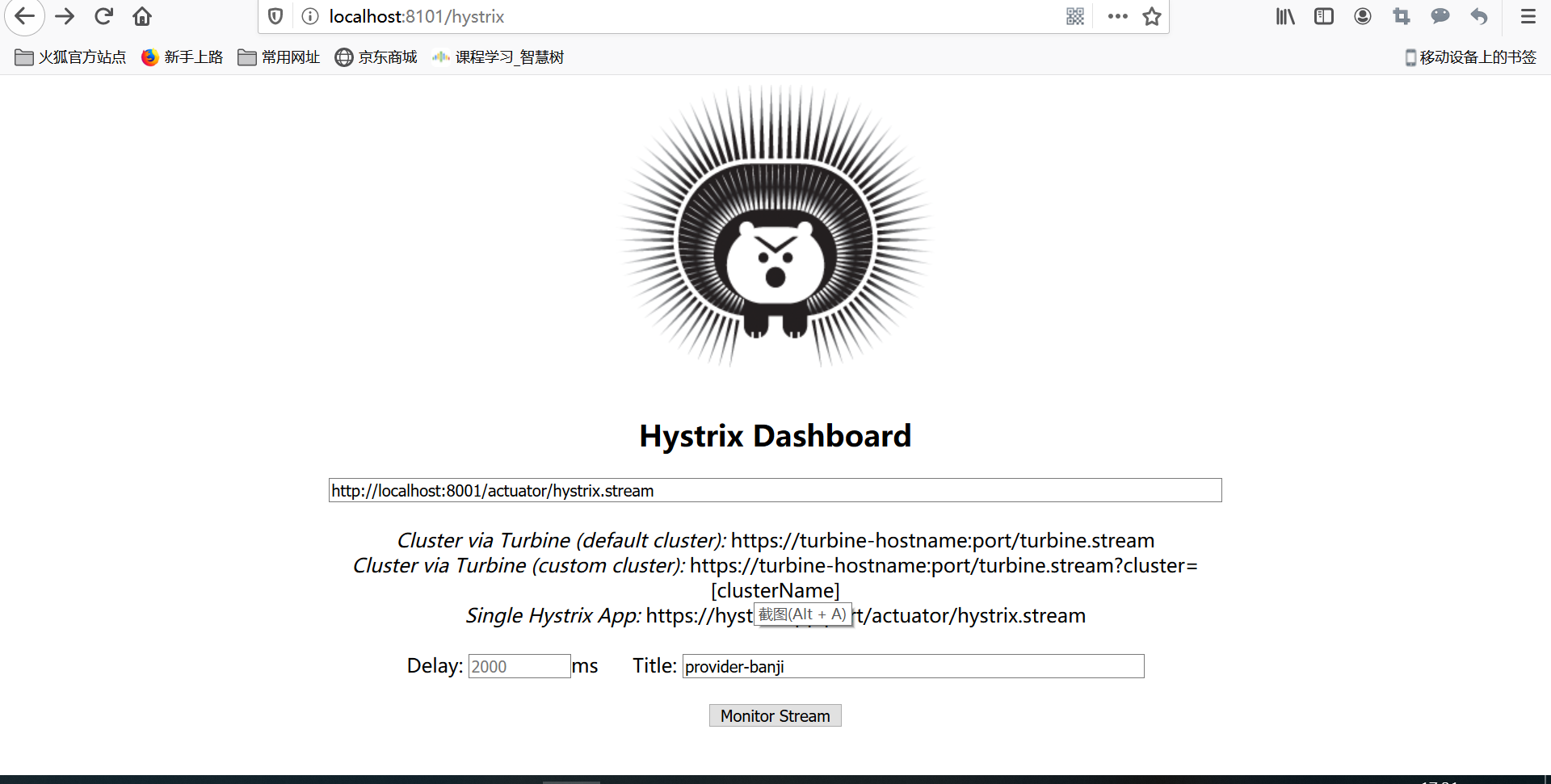Bookmark this page with the star

1152,16
